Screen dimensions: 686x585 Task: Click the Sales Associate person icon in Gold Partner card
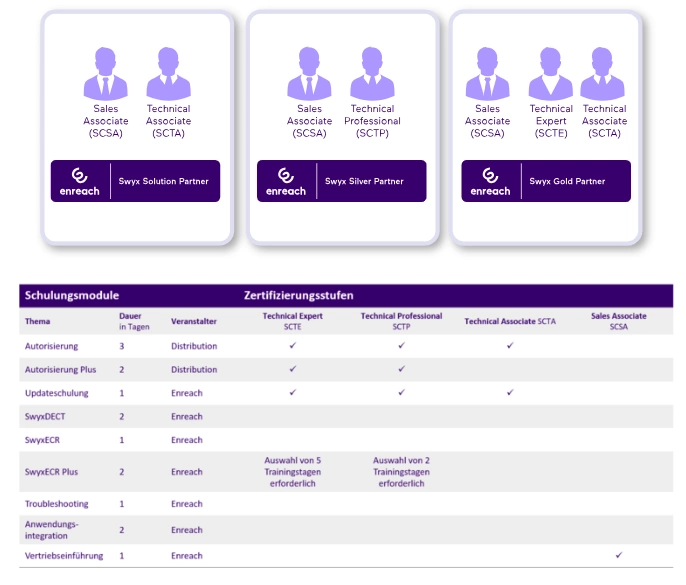pyautogui.click(x=487, y=74)
